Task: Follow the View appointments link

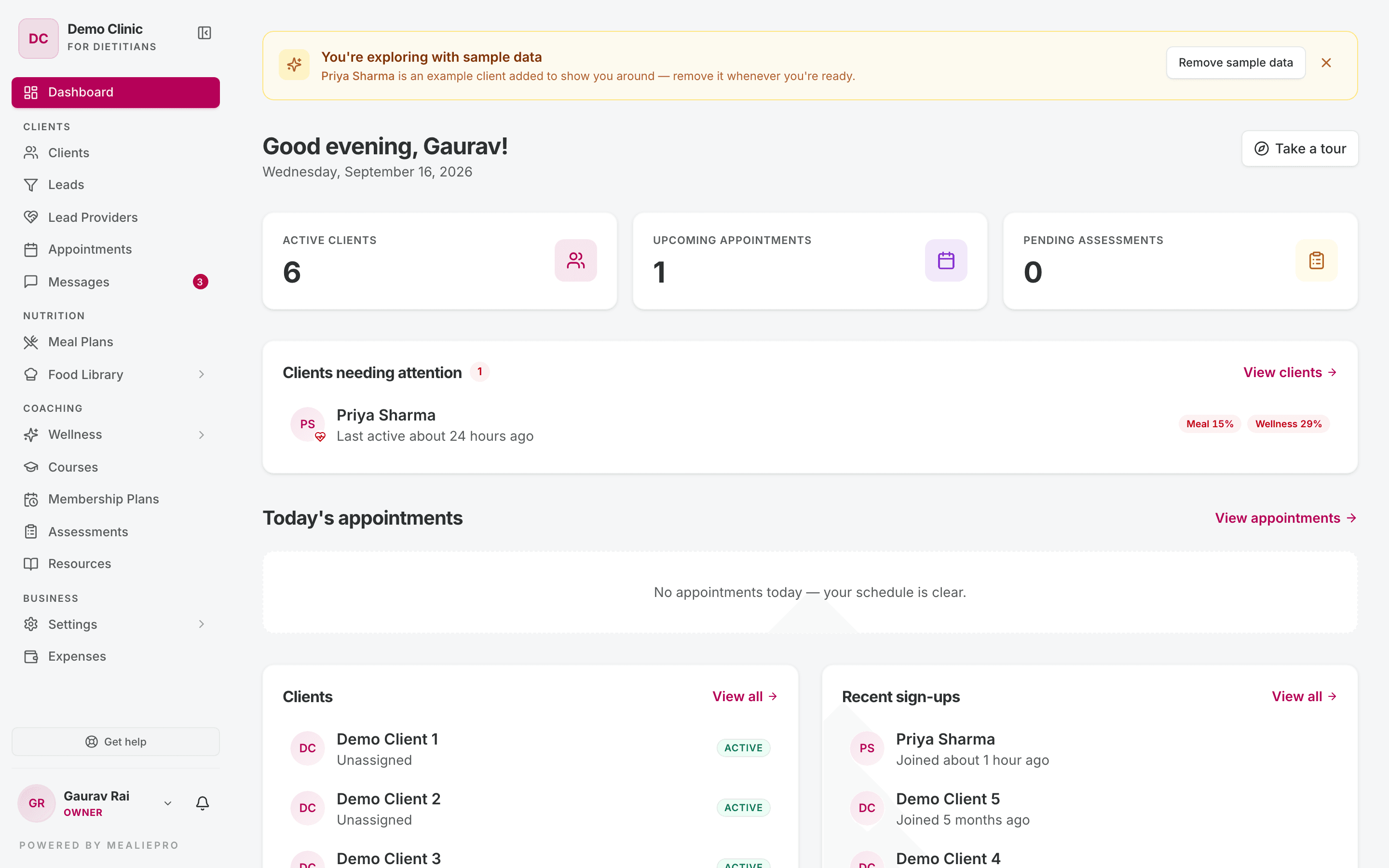Action: point(1286,518)
